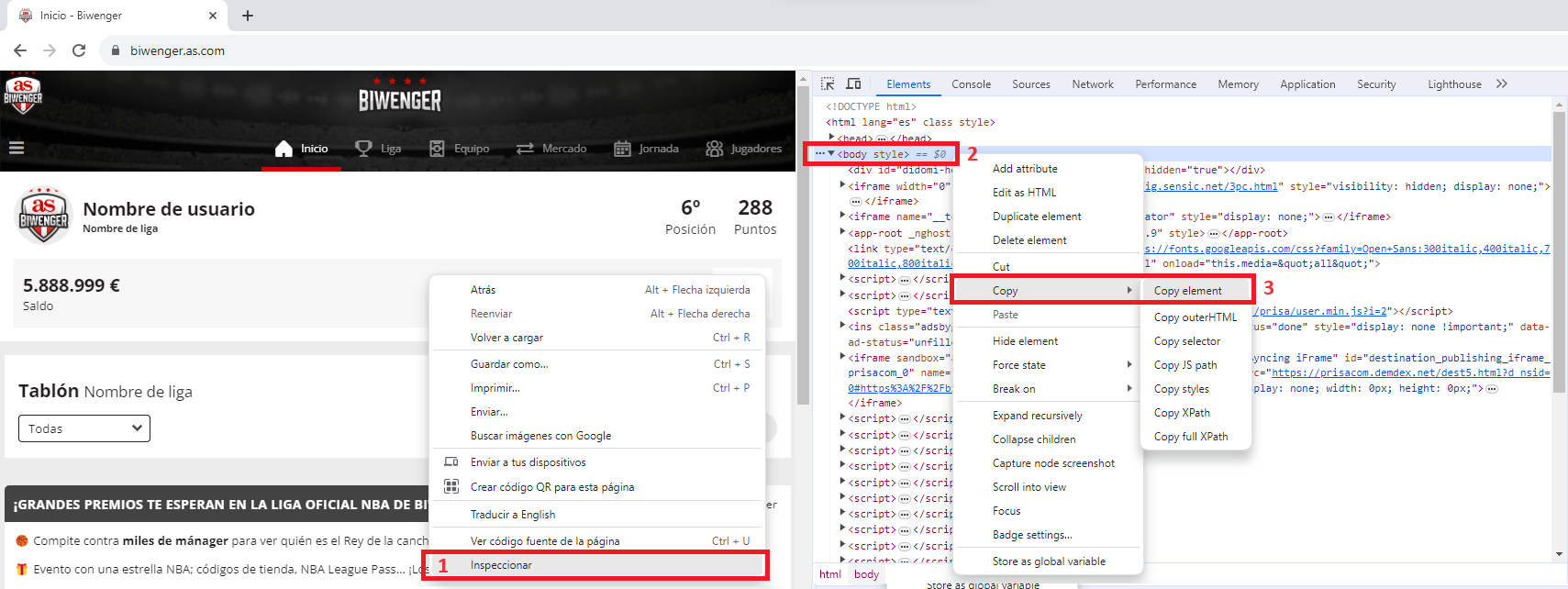1568x589 pixels.
Task: Choose Copy element in the submenu
Action: tap(1196, 291)
